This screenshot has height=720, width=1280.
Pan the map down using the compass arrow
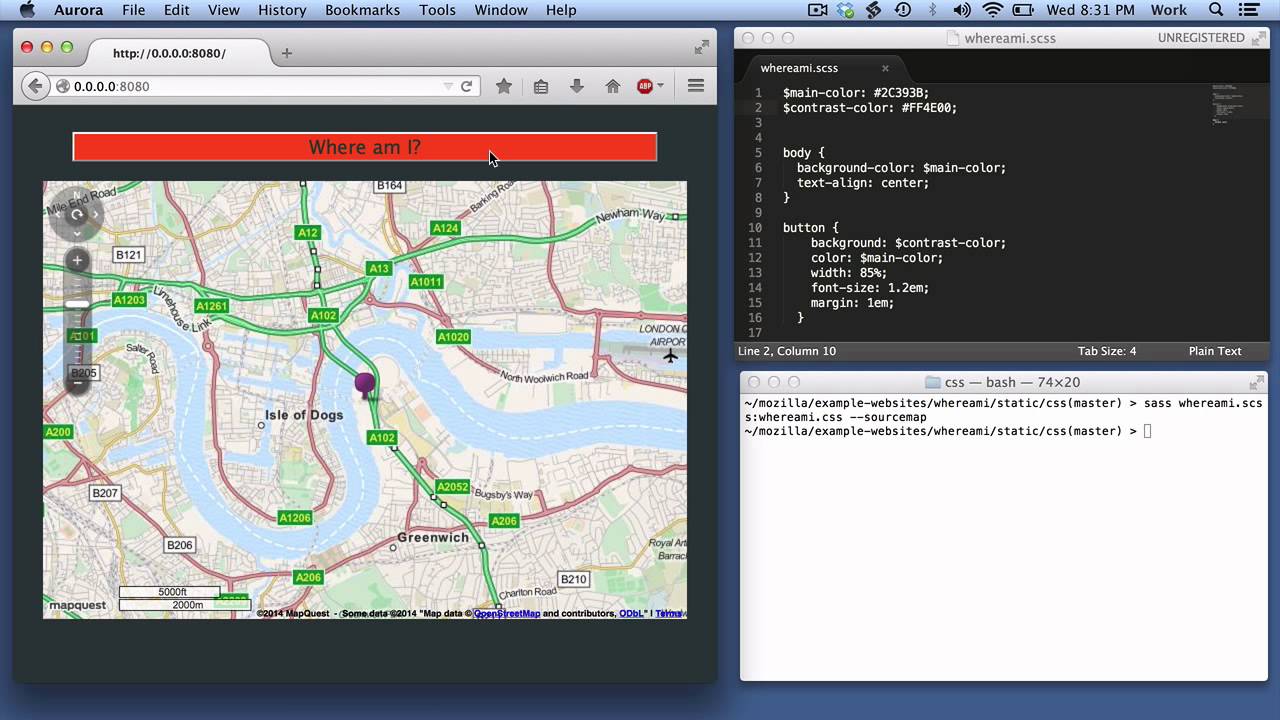pos(77,233)
